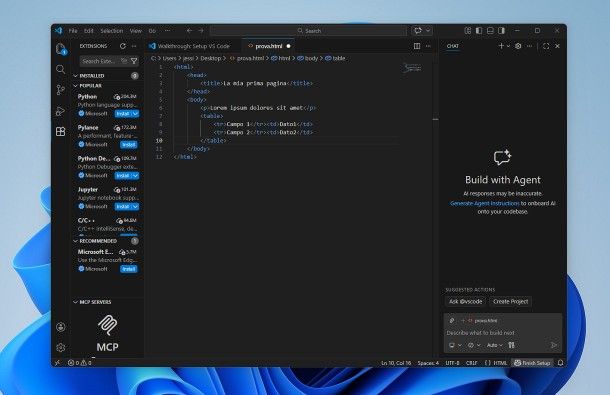Open the Copilot chat icon in title bar
This screenshot has width=610, height=395.
pyautogui.click(x=418, y=30)
